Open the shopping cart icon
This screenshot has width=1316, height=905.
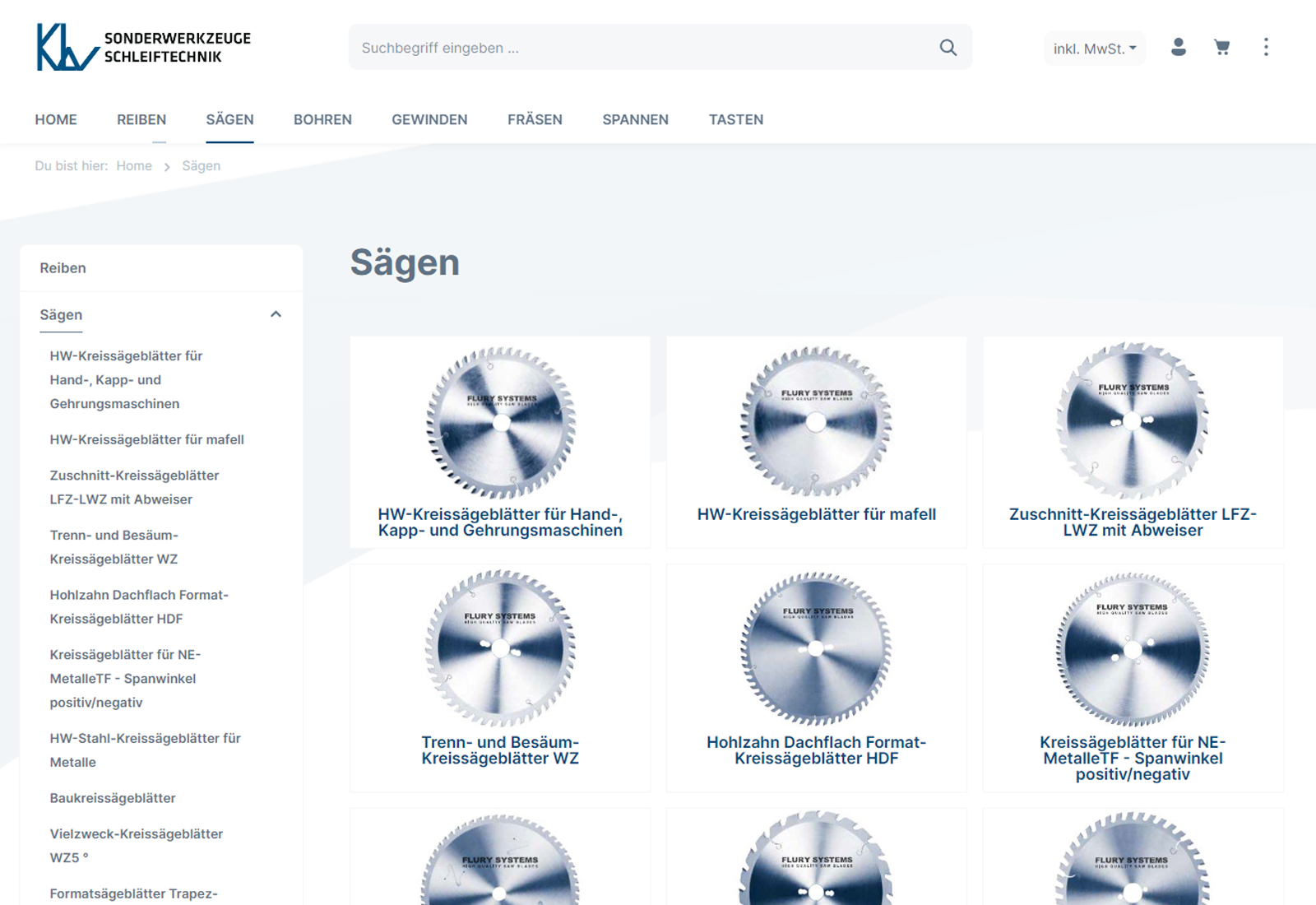1221,48
